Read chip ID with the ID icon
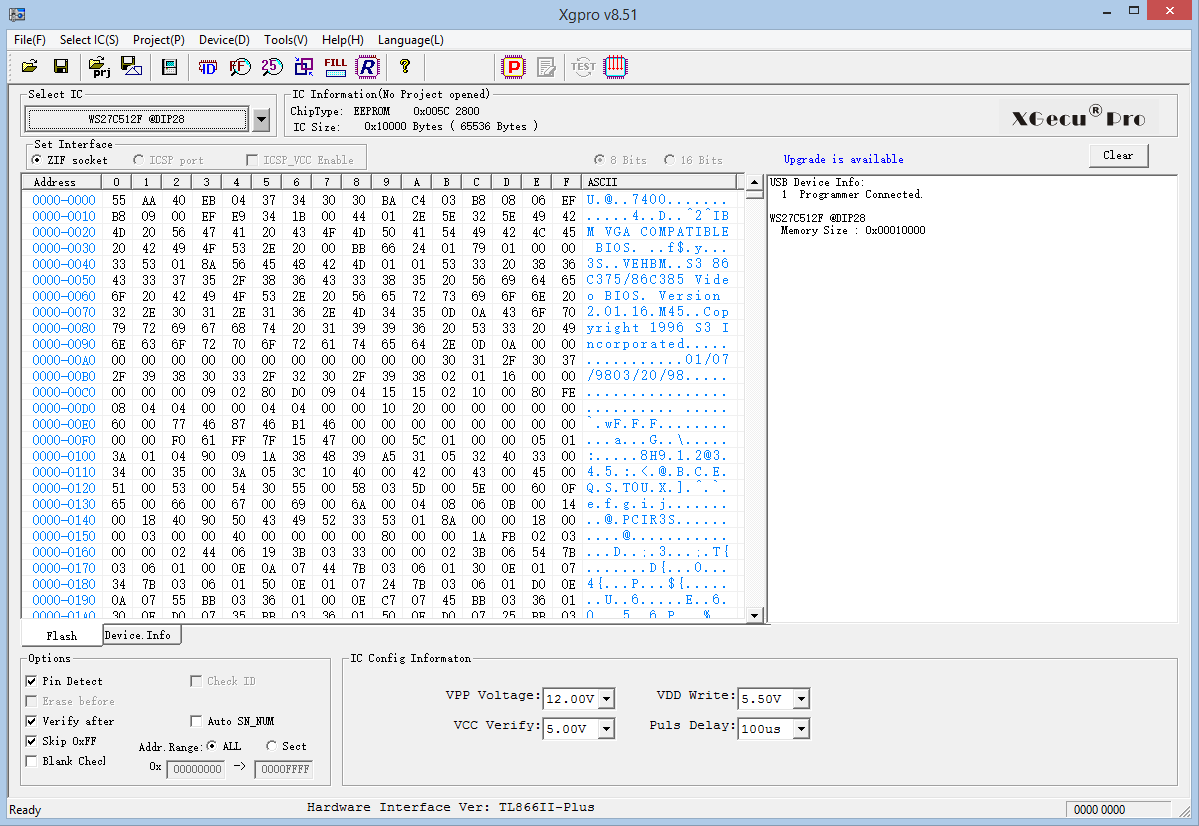 207,67
